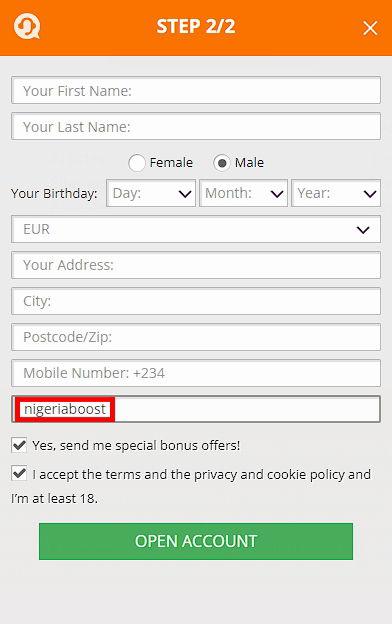392x624 pixels.
Task: Click the Your First Name field
Action: click(196, 90)
